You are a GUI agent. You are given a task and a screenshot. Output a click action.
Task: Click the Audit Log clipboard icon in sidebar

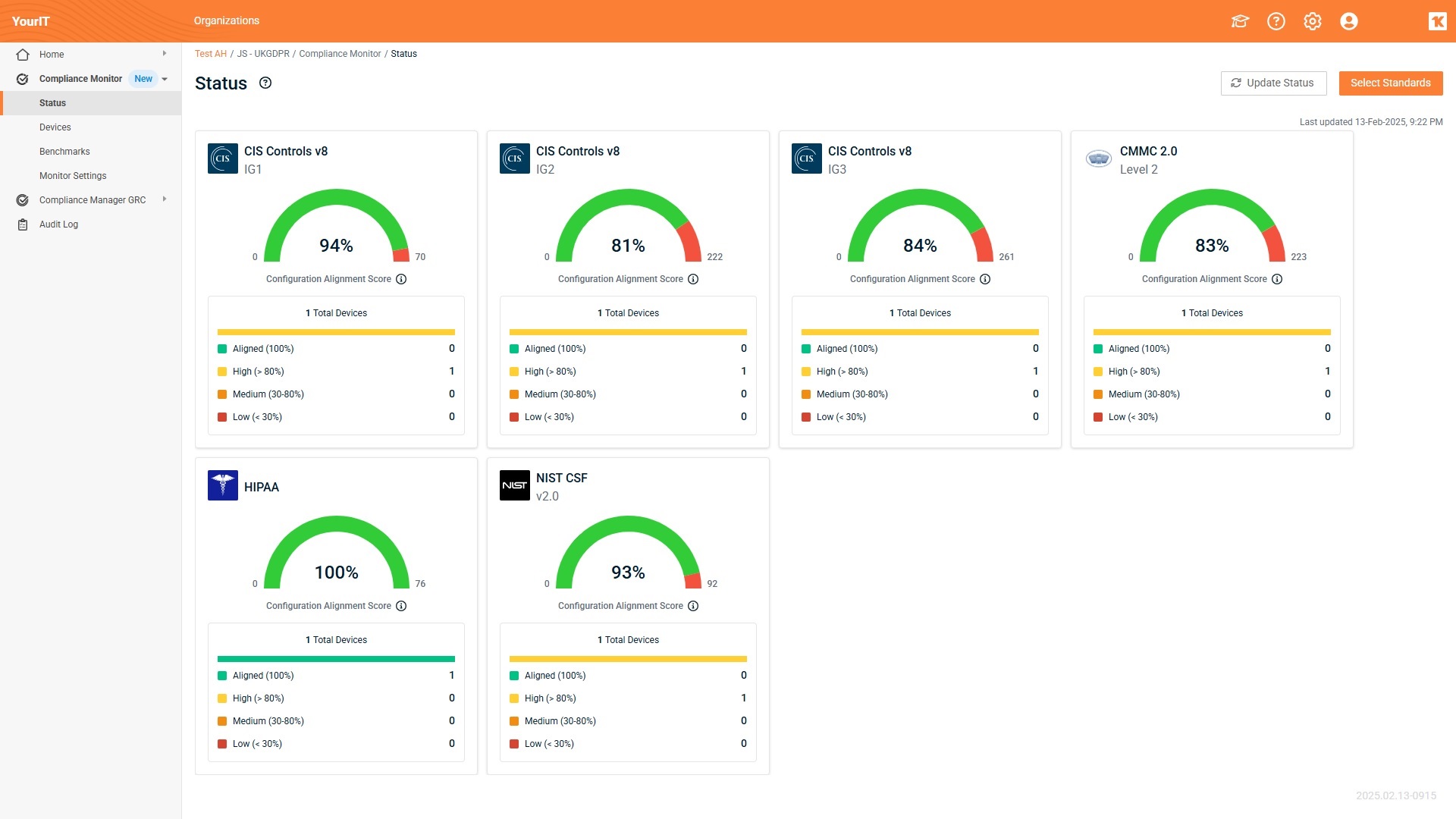22,224
